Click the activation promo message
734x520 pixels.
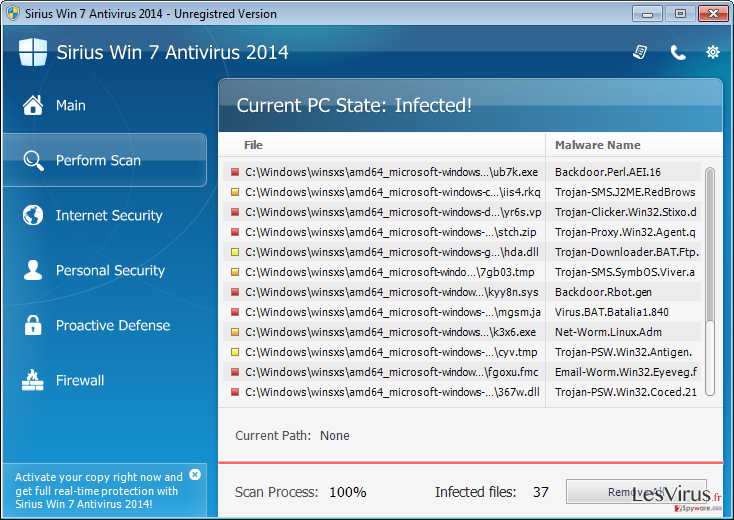98,490
